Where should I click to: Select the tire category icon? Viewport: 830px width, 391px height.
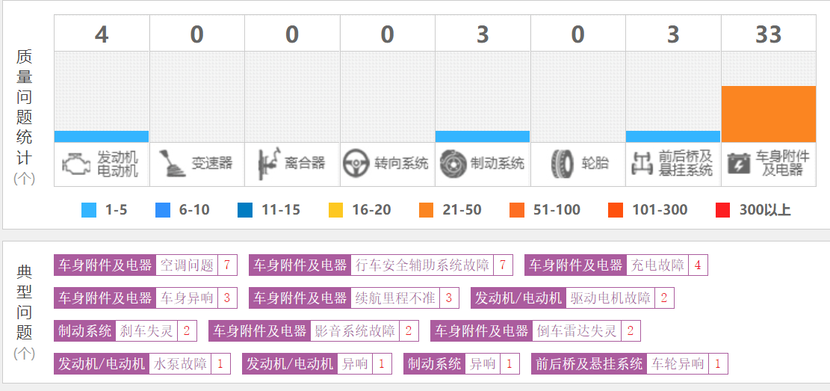(x=562, y=164)
